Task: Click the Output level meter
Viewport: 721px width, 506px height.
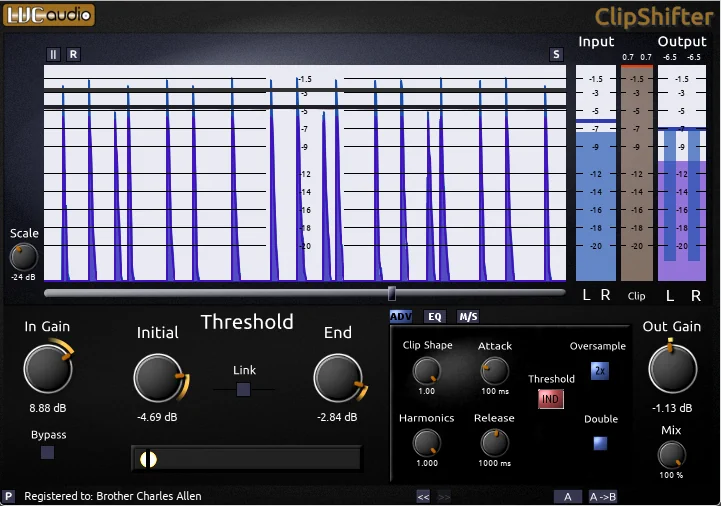Action: pyautogui.click(x=682, y=173)
